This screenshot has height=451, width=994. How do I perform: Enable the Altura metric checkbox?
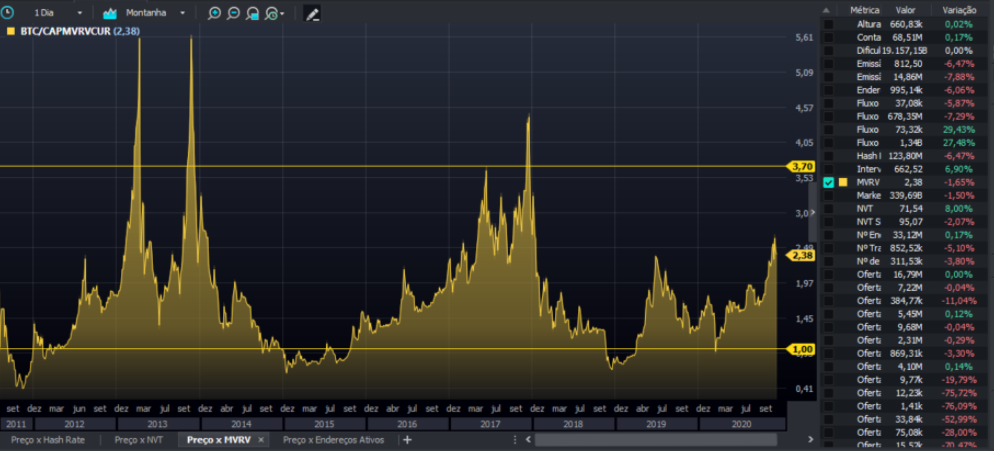829,24
